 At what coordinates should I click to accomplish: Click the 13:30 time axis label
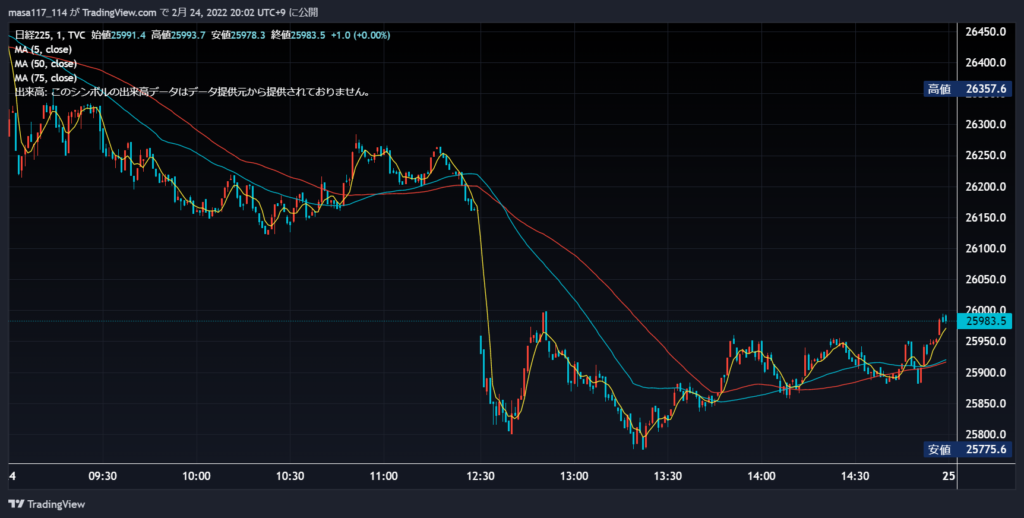(x=667, y=476)
